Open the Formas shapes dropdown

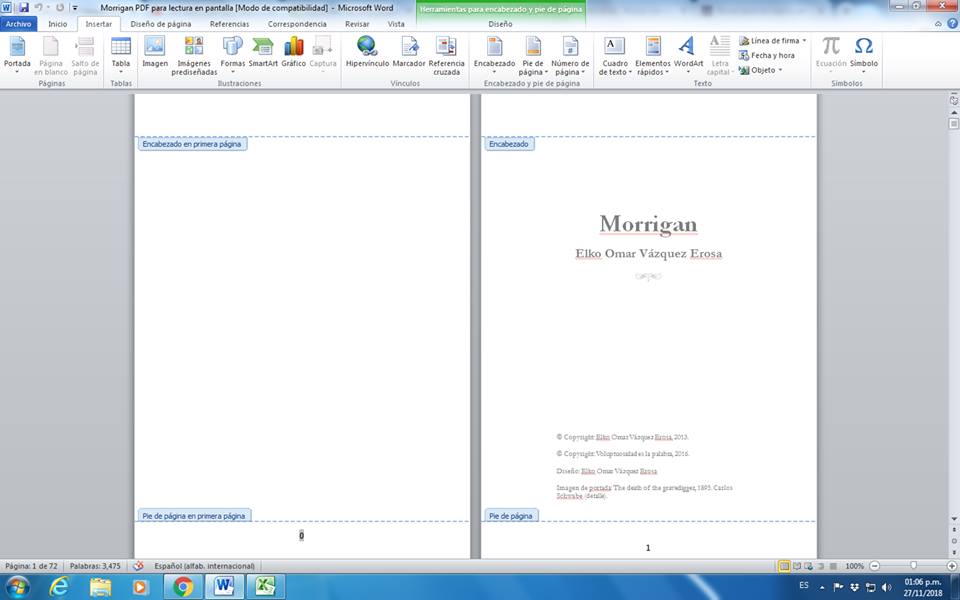(233, 55)
